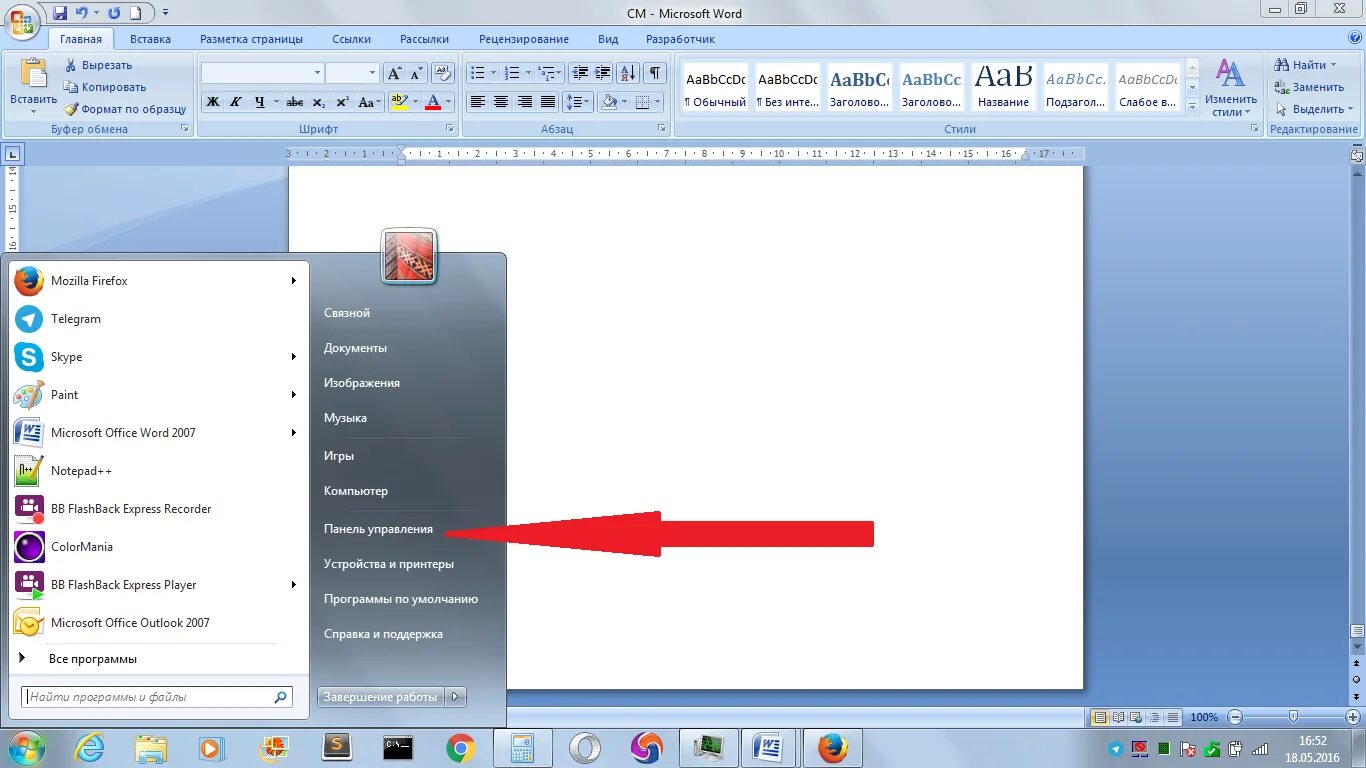Toggle subscript formatting
The width and height of the screenshot is (1366, 768).
click(x=318, y=102)
